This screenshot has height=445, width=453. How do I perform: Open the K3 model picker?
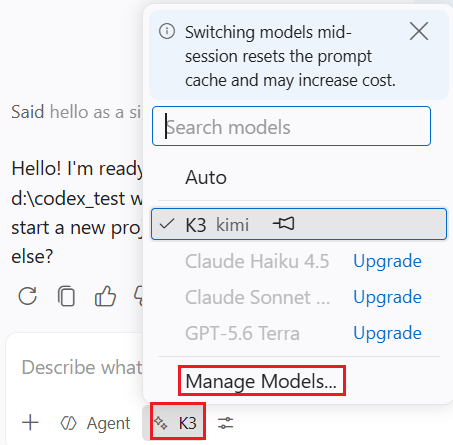(177, 423)
